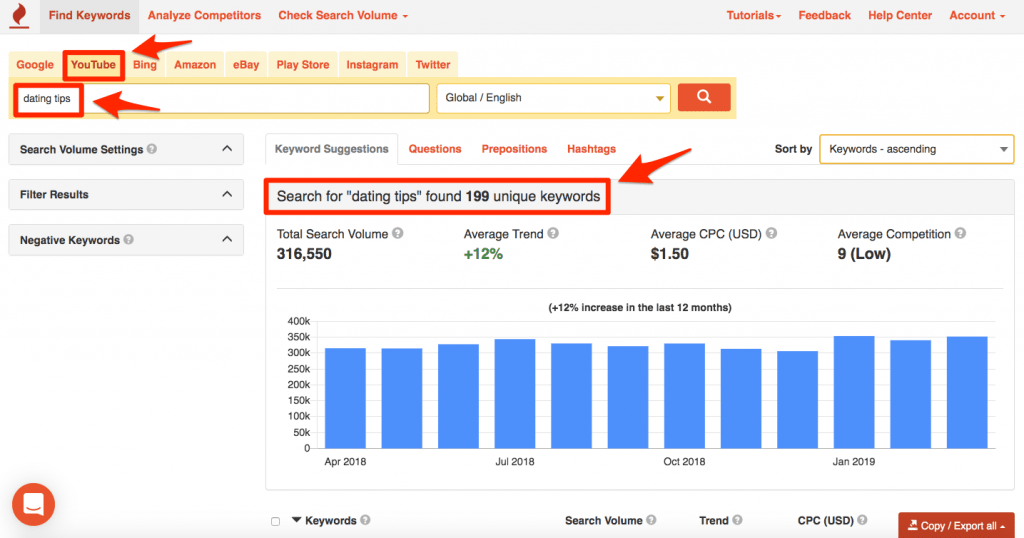Select the Bing platform tab
1024x538 pixels.
(x=144, y=65)
